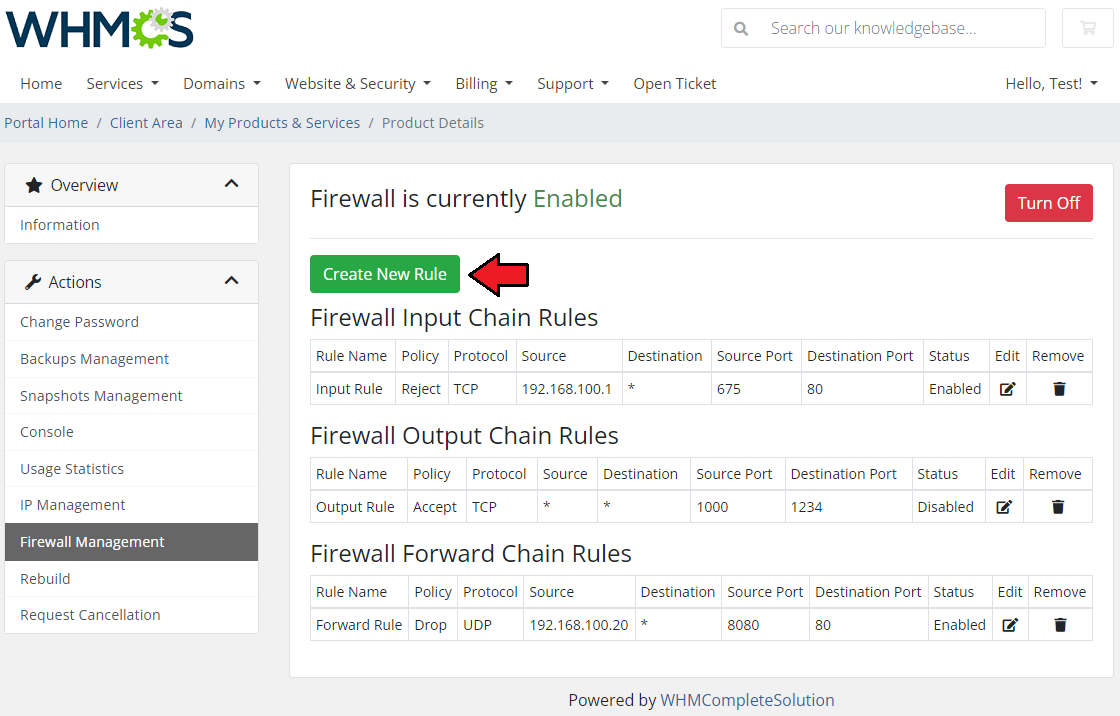Viewport: 1120px width, 716px height.
Task: Click the Output Rule name cell
Action: pos(359,507)
